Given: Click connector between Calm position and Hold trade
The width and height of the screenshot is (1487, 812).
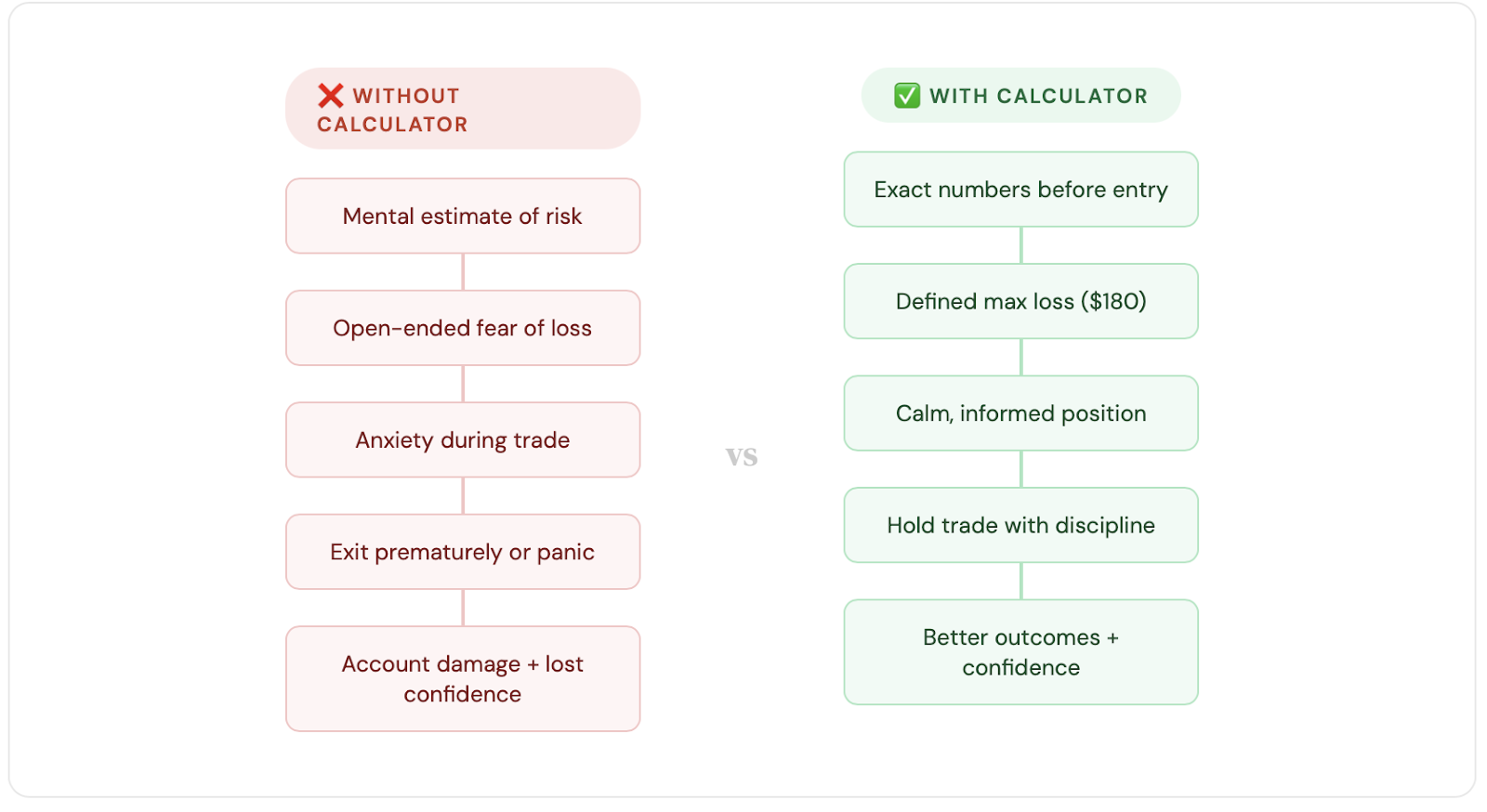Looking at the screenshot, I should [1020, 469].
